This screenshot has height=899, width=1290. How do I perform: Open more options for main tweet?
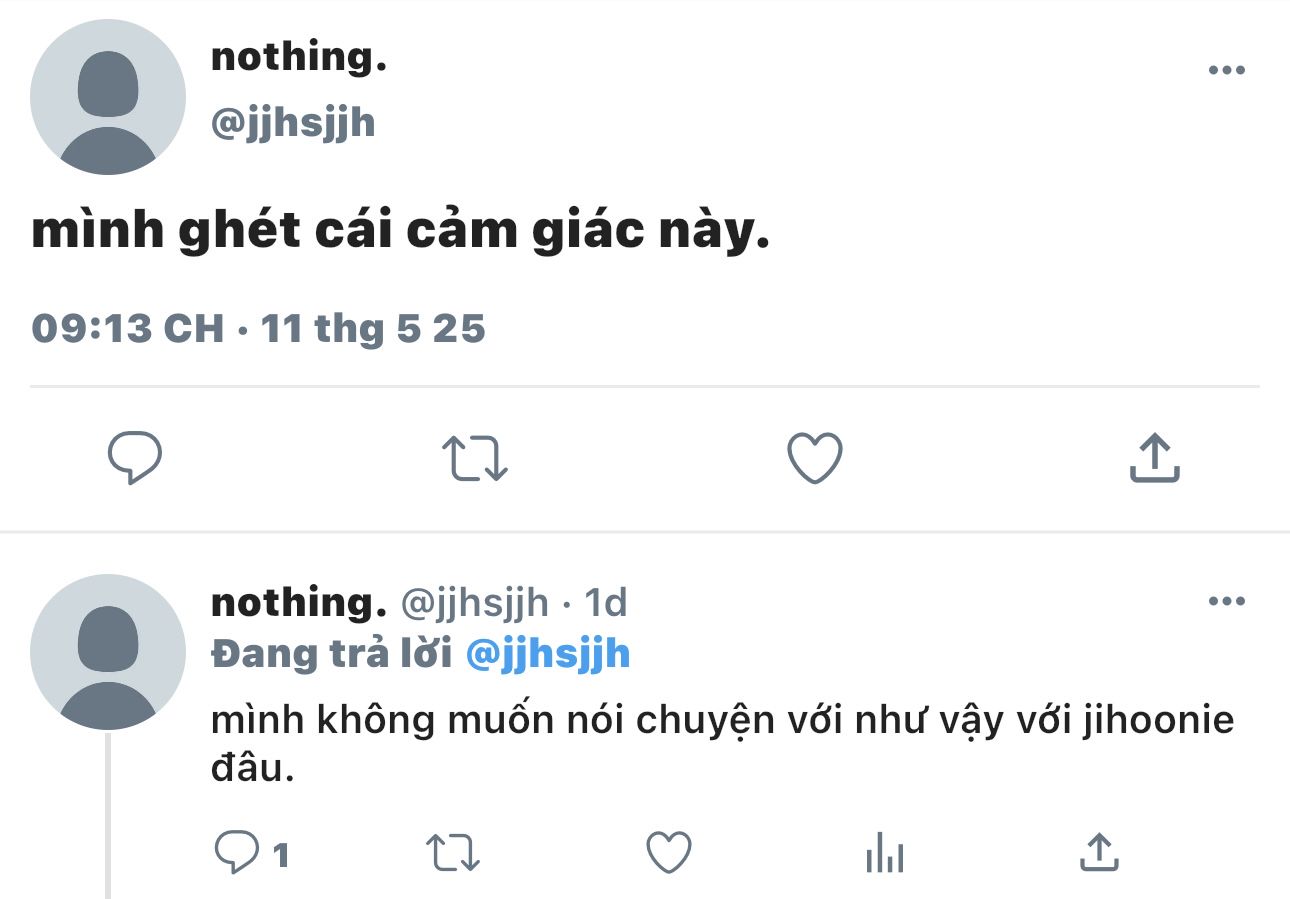[x=1227, y=71]
